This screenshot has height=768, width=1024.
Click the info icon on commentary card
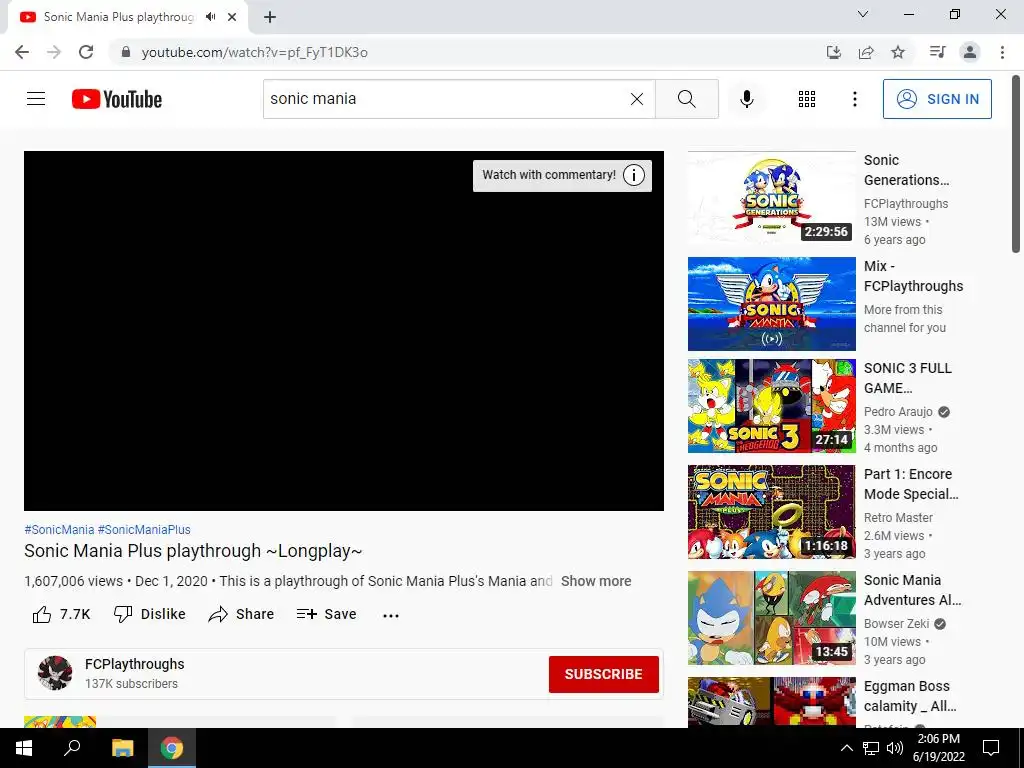(x=633, y=175)
